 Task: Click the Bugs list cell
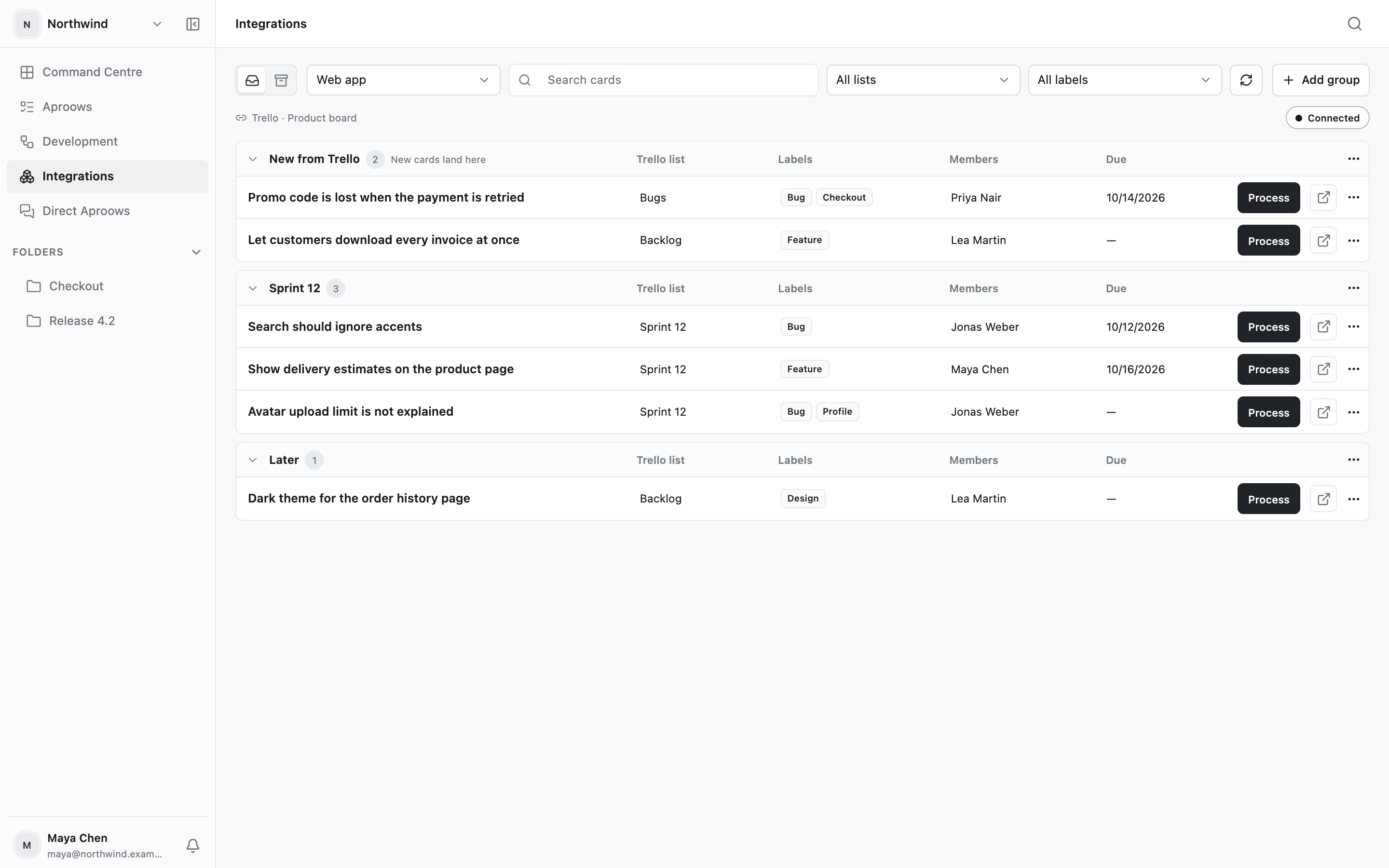click(653, 198)
